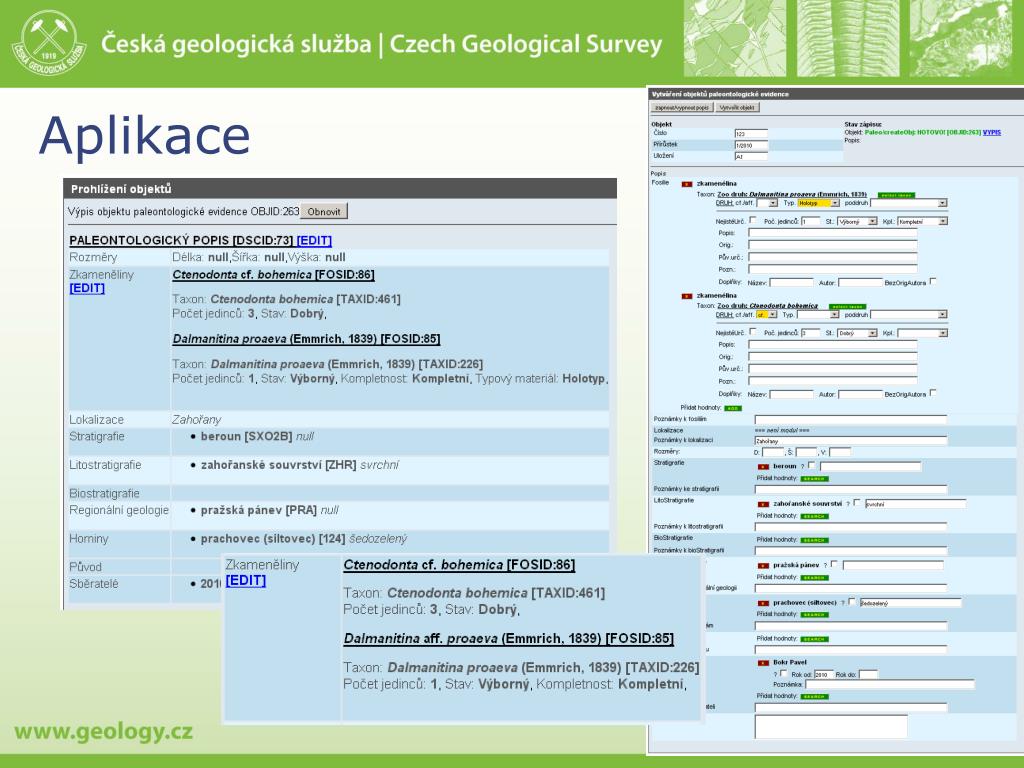
Task: Tick Nejistěurč. checkbox for the Dalmanitina fossil
Action: coord(752,220)
